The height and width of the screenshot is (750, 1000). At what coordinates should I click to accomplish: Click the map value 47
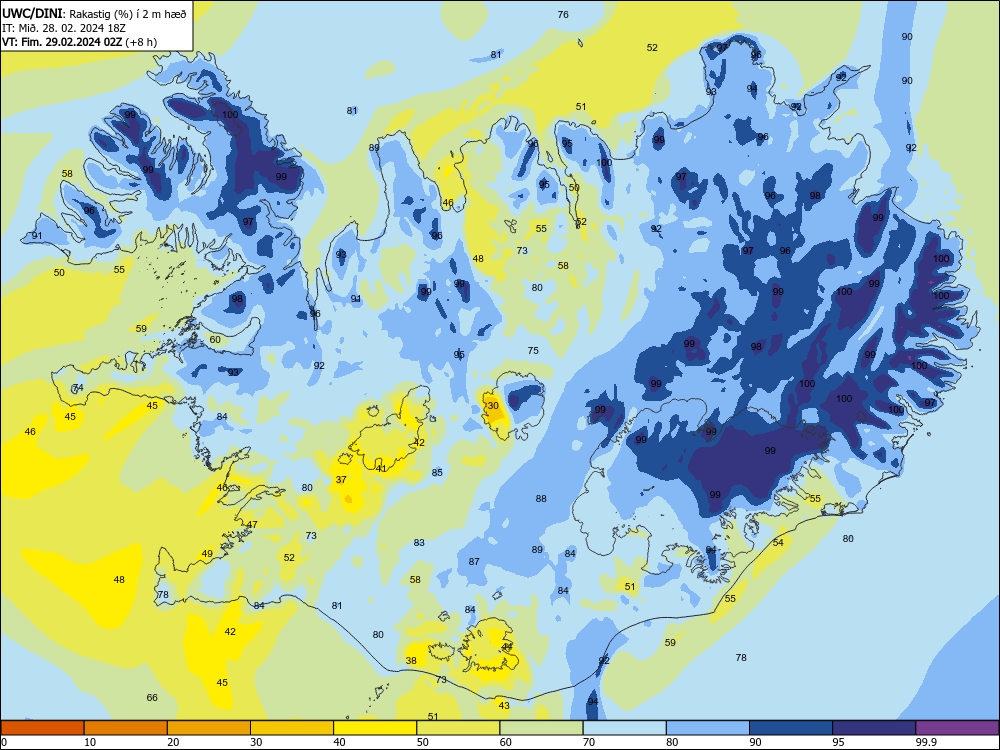253,525
